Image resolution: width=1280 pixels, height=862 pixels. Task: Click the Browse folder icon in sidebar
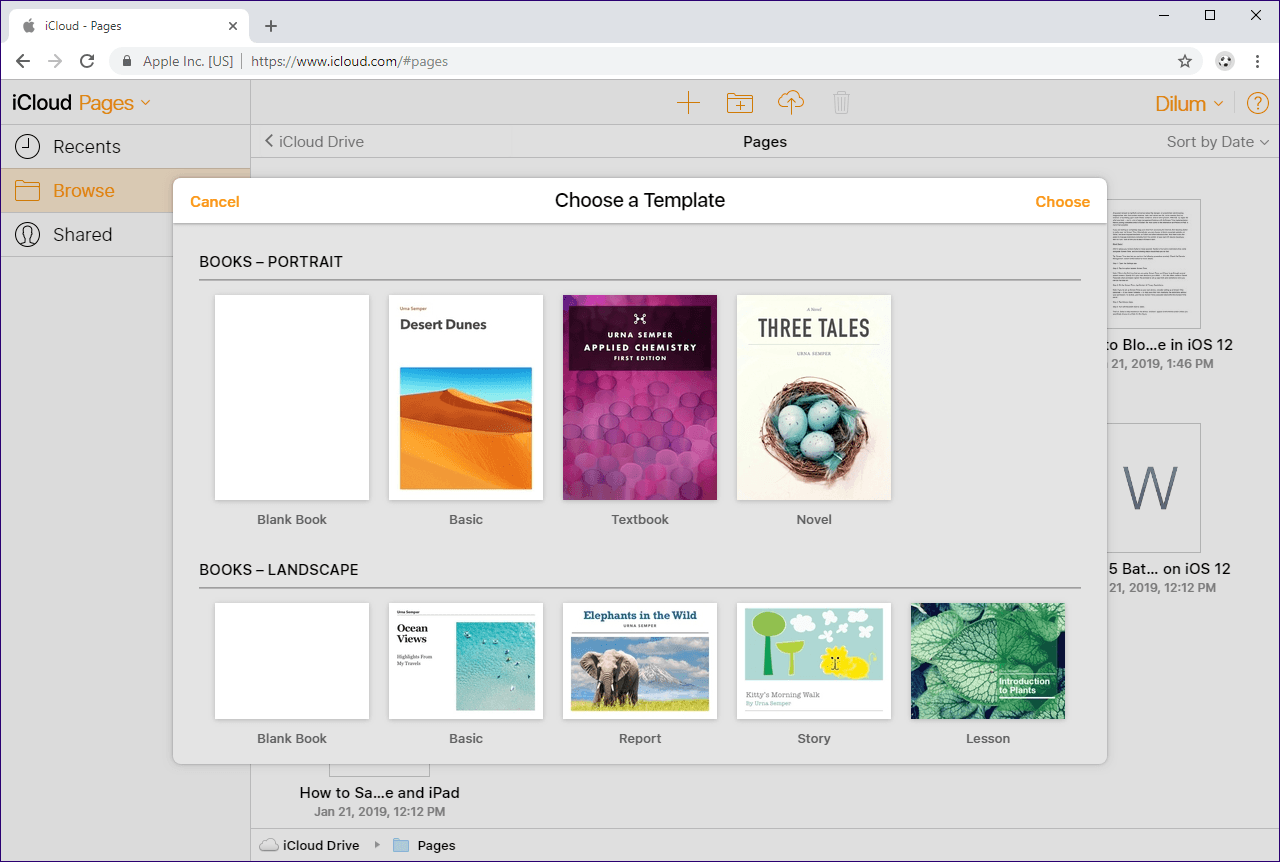point(27,191)
